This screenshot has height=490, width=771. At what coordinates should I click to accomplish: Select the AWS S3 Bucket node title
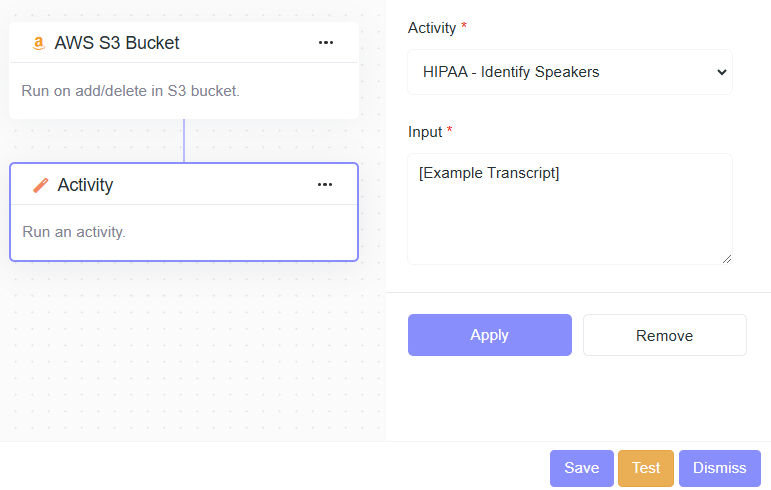pyautogui.click(x=117, y=43)
